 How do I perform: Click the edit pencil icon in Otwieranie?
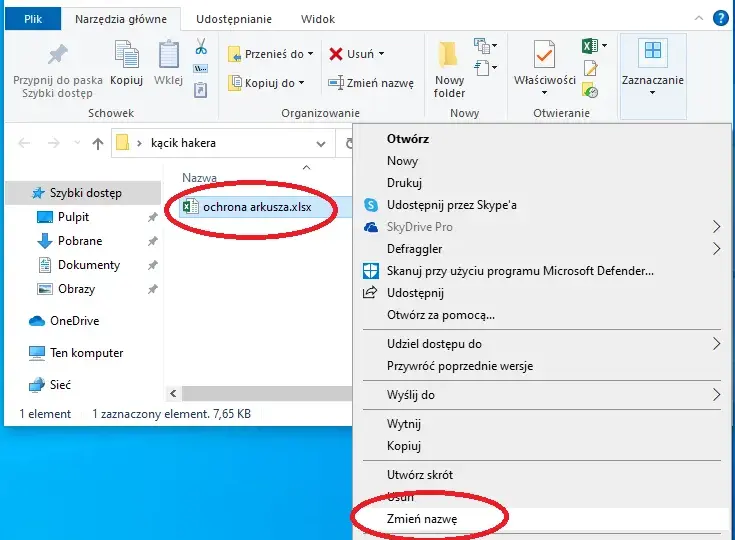coord(590,68)
